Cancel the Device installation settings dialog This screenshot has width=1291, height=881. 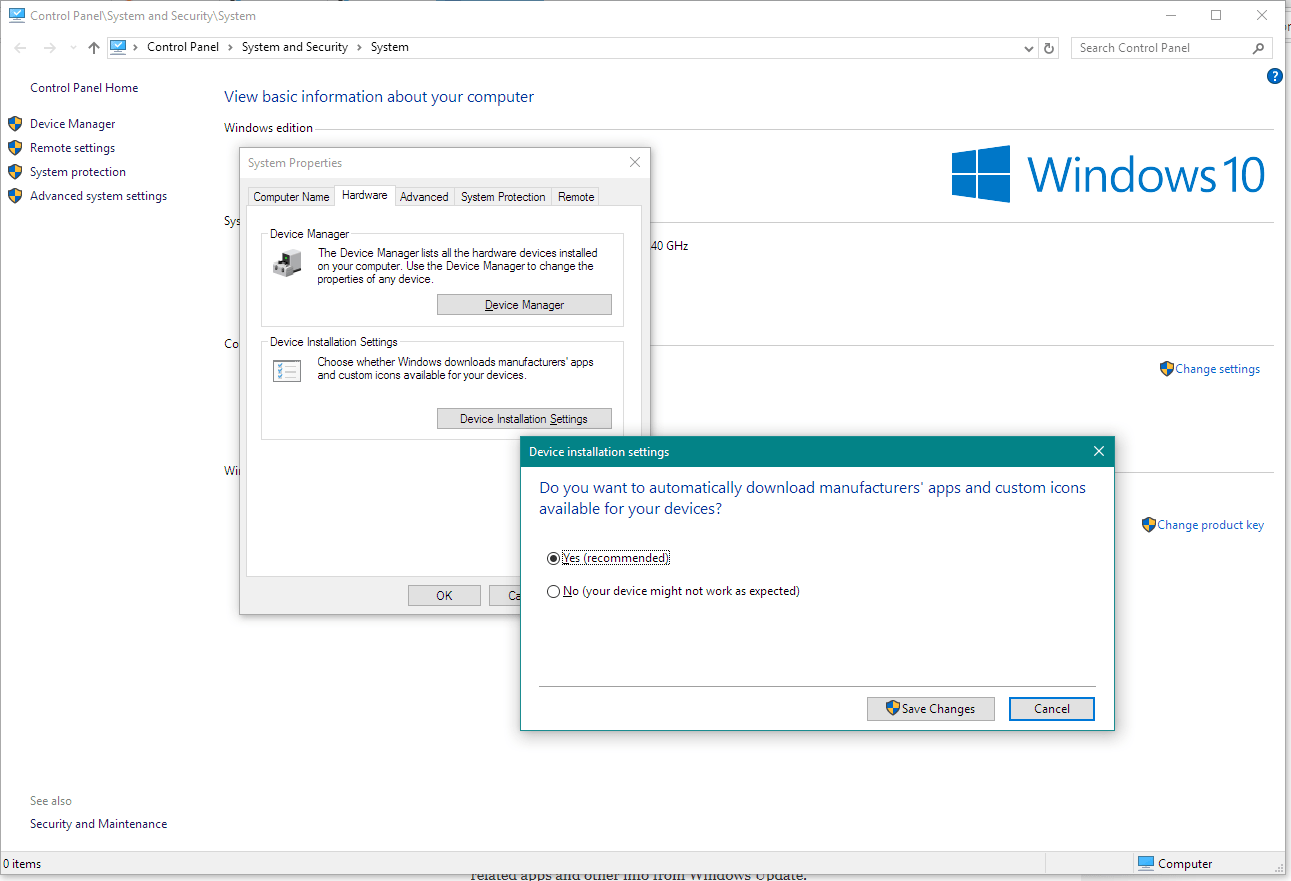(x=1052, y=709)
